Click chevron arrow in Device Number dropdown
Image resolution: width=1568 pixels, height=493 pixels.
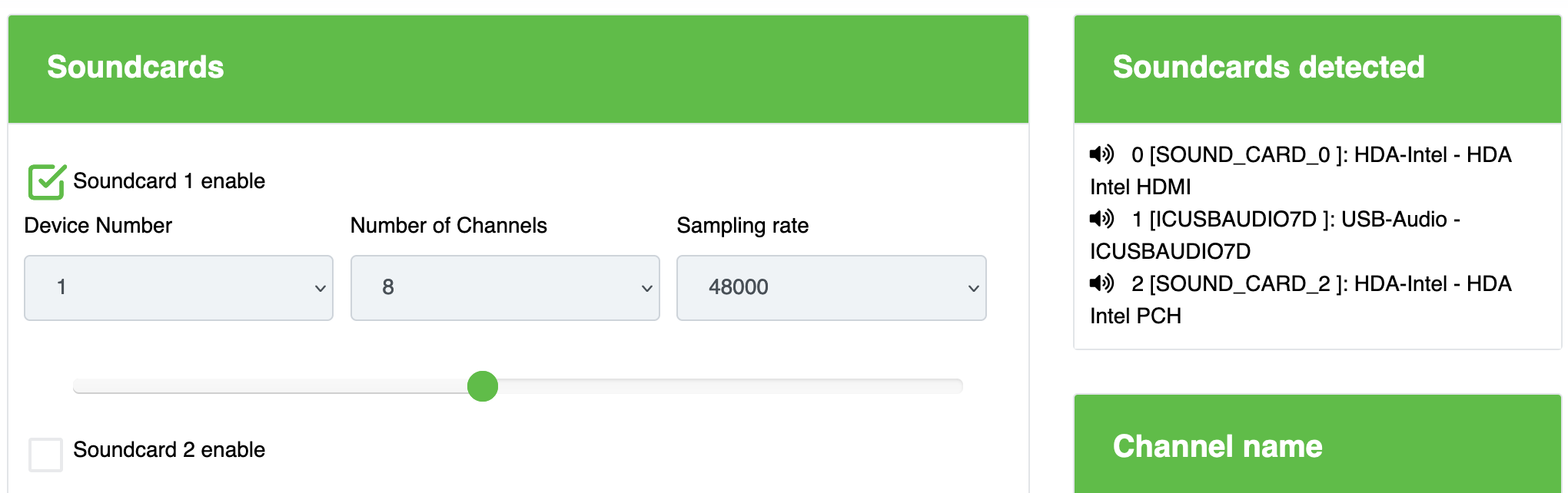pos(320,288)
